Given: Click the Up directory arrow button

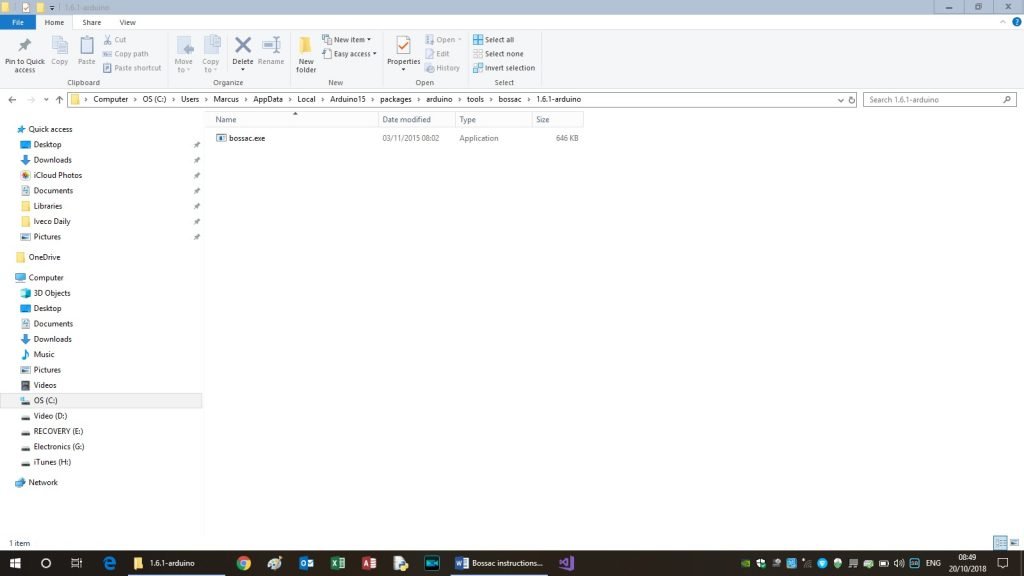Looking at the screenshot, I should (59, 100).
